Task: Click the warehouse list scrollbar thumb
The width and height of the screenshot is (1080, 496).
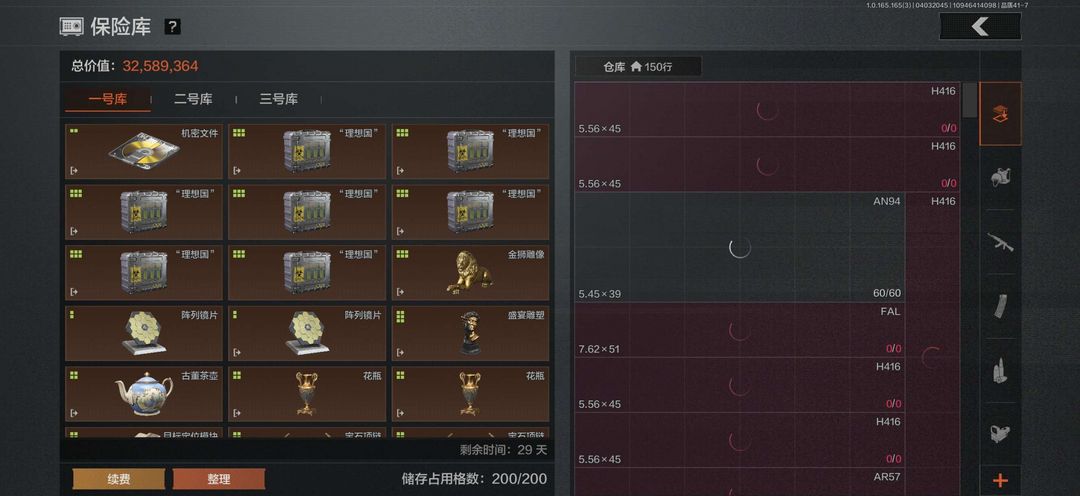Action: tap(970, 100)
